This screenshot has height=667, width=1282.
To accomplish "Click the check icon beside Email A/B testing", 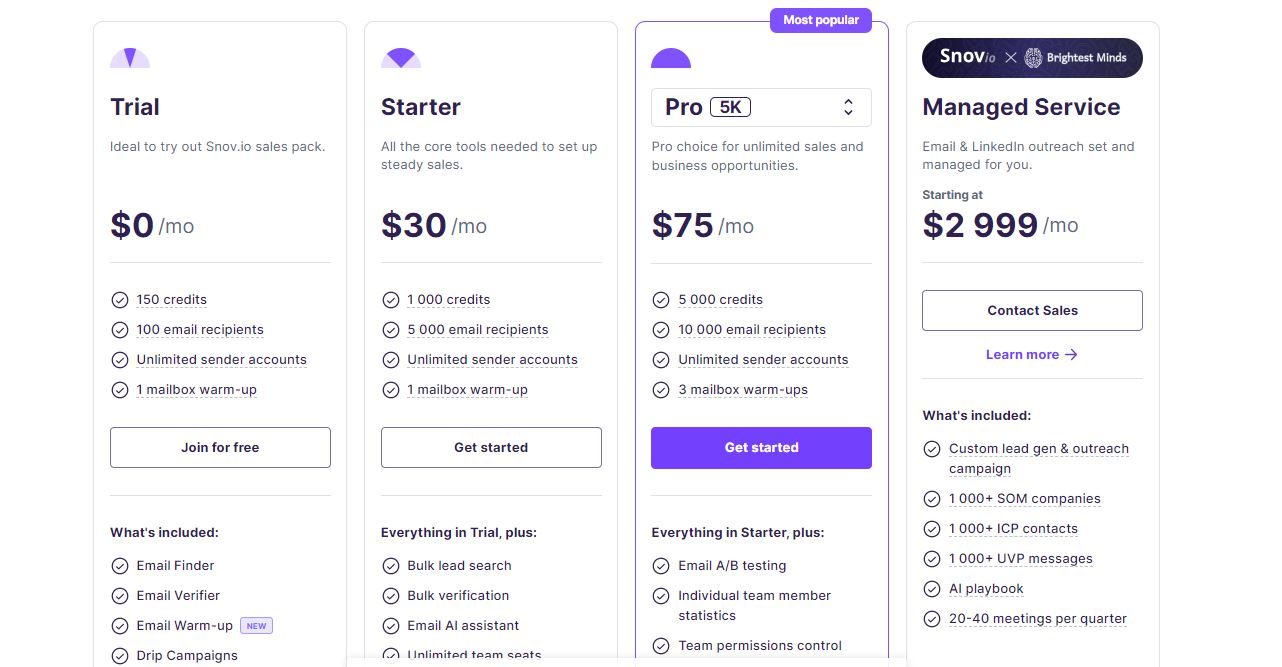I will (x=661, y=566).
